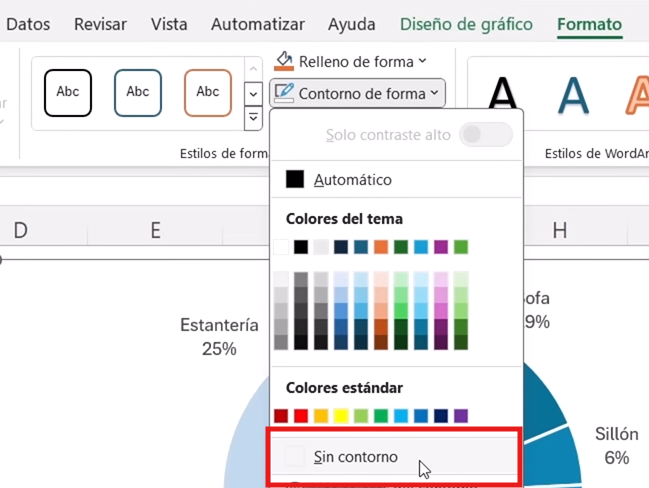Pick the orange theme color swatch

tap(381, 247)
